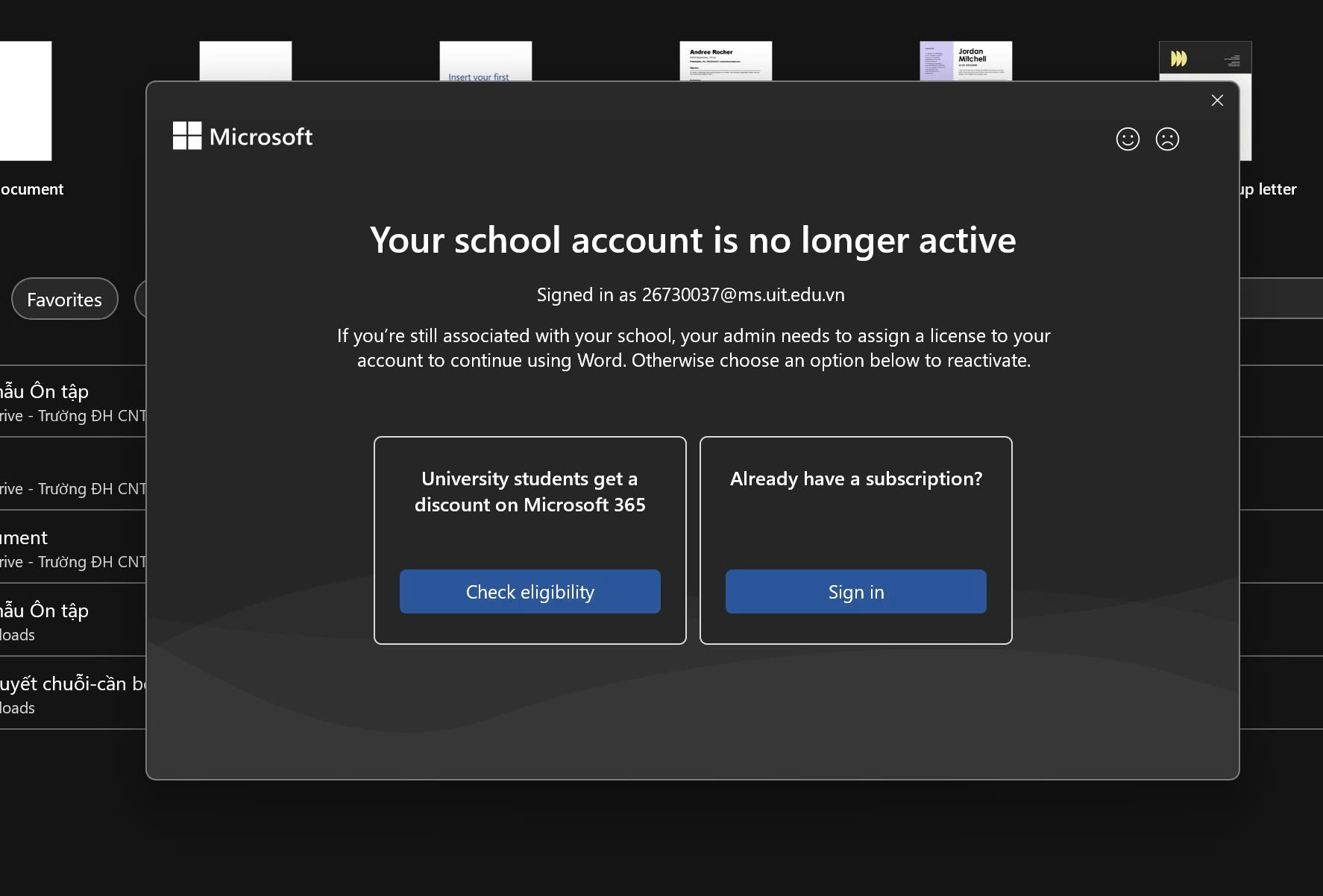Viewport: 1323px width, 896px height.
Task: Click the Sign in button
Action: (856, 592)
